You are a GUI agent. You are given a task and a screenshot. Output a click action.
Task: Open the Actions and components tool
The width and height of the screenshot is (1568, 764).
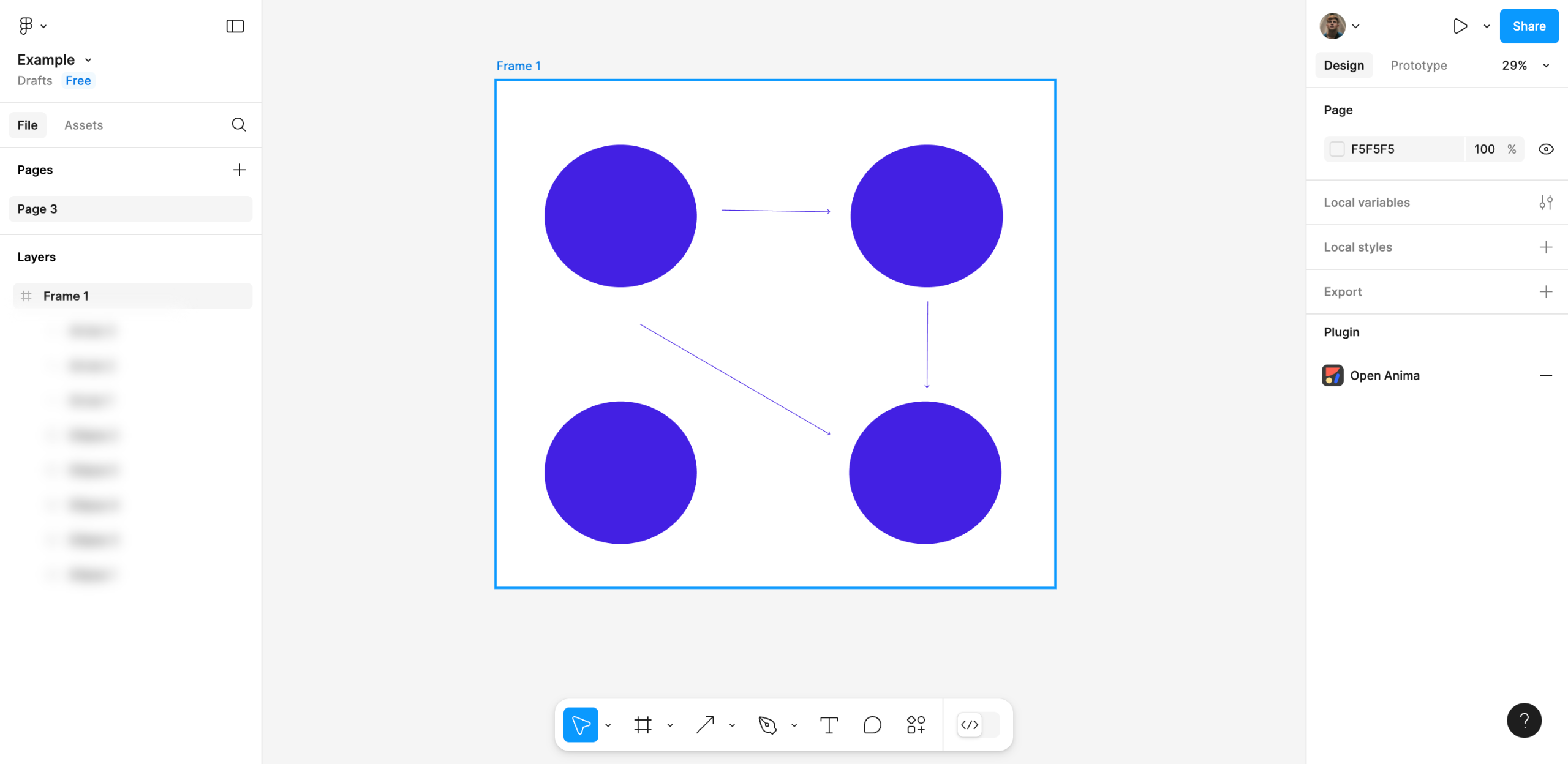(916, 725)
